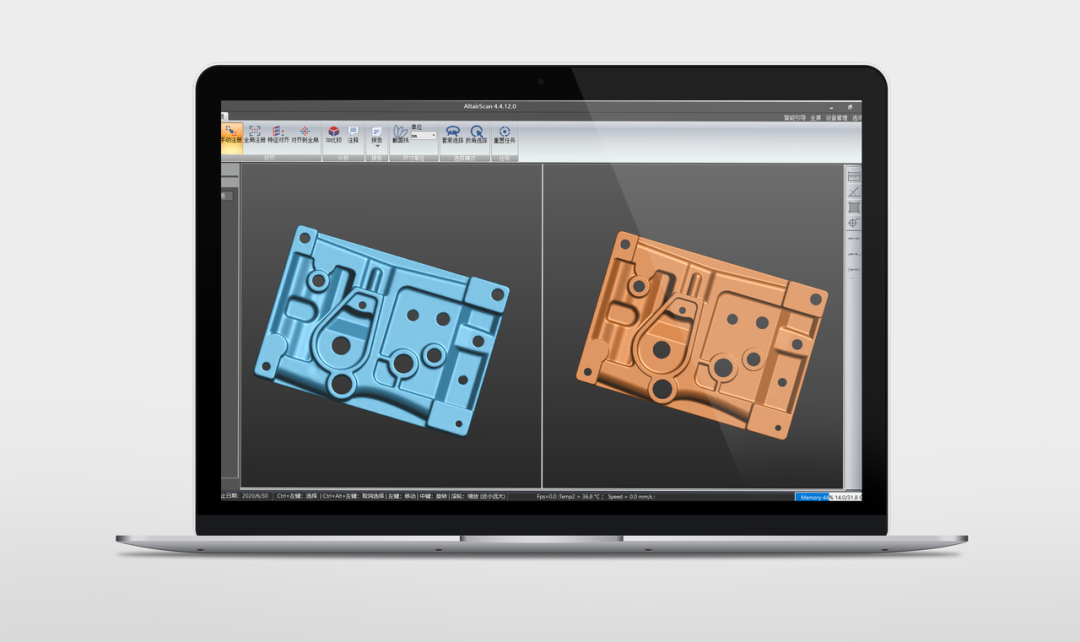Click 智能引导 smart guide at top right
Image resolution: width=1080 pixels, height=642 pixels.
point(795,117)
